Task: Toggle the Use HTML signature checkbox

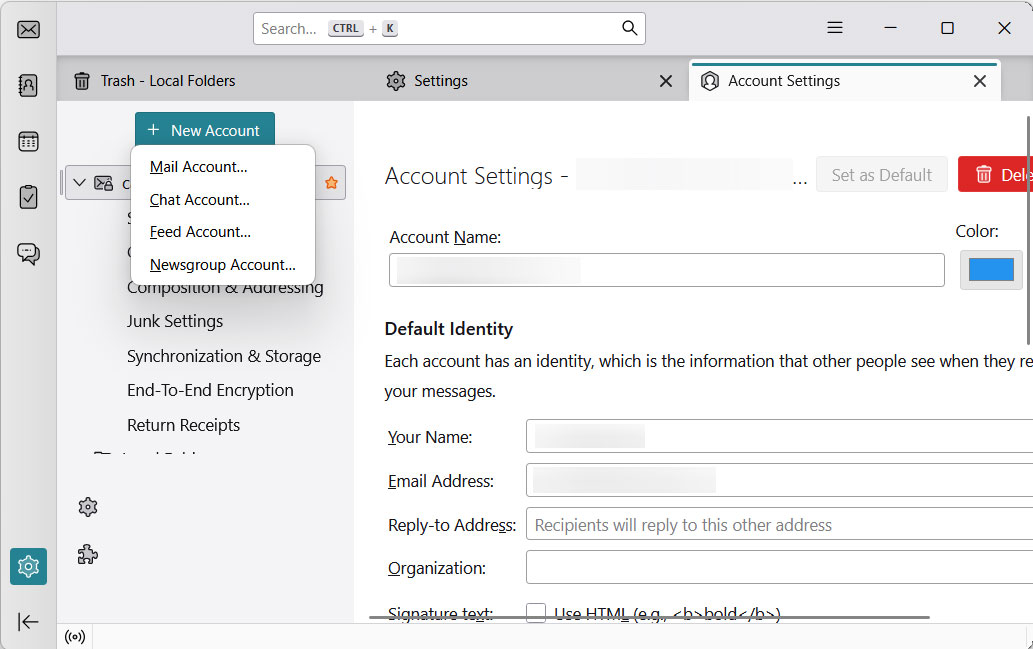Action: [x=536, y=613]
